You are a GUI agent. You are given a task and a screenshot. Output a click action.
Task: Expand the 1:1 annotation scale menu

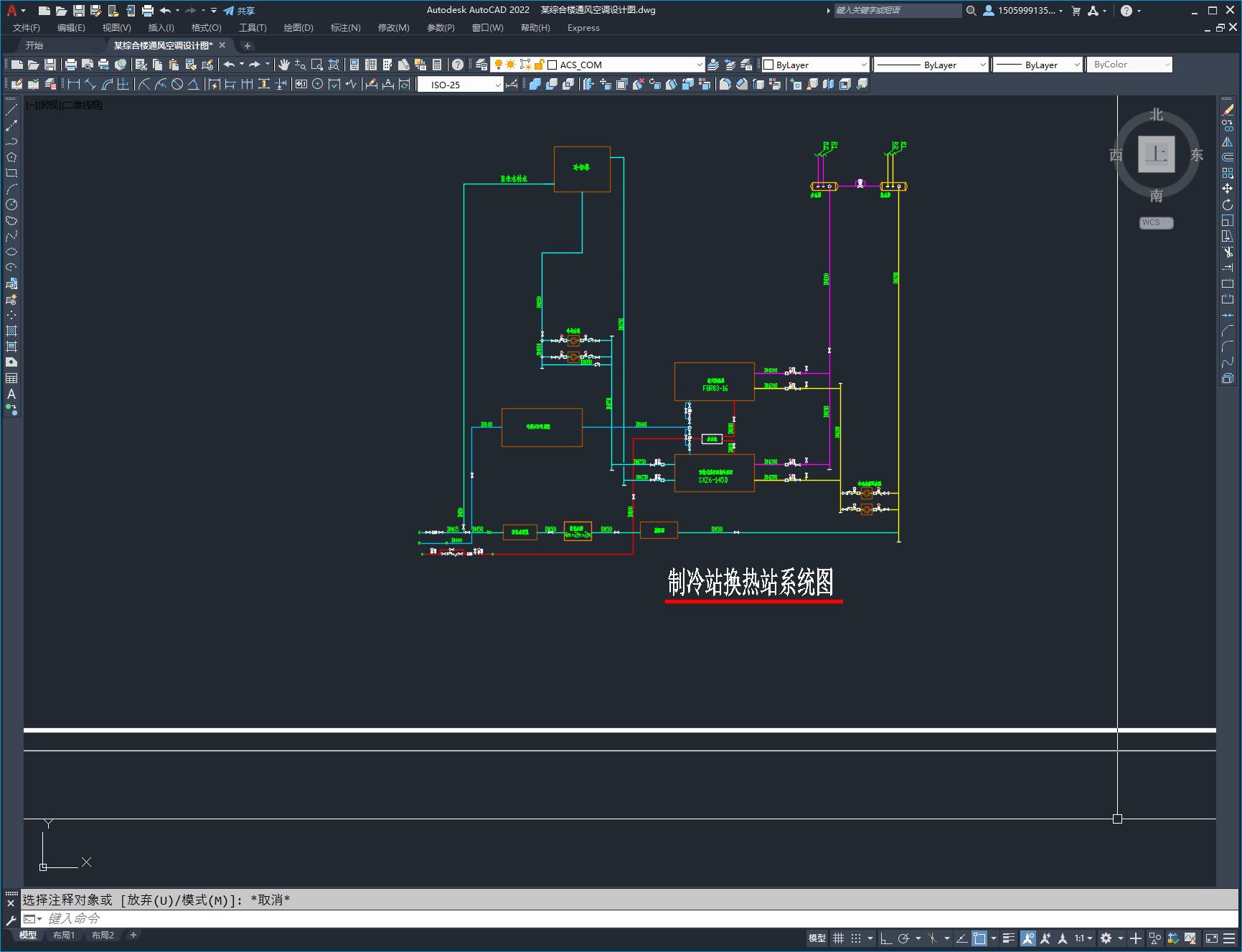pyautogui.click(x=1083, y=938)
